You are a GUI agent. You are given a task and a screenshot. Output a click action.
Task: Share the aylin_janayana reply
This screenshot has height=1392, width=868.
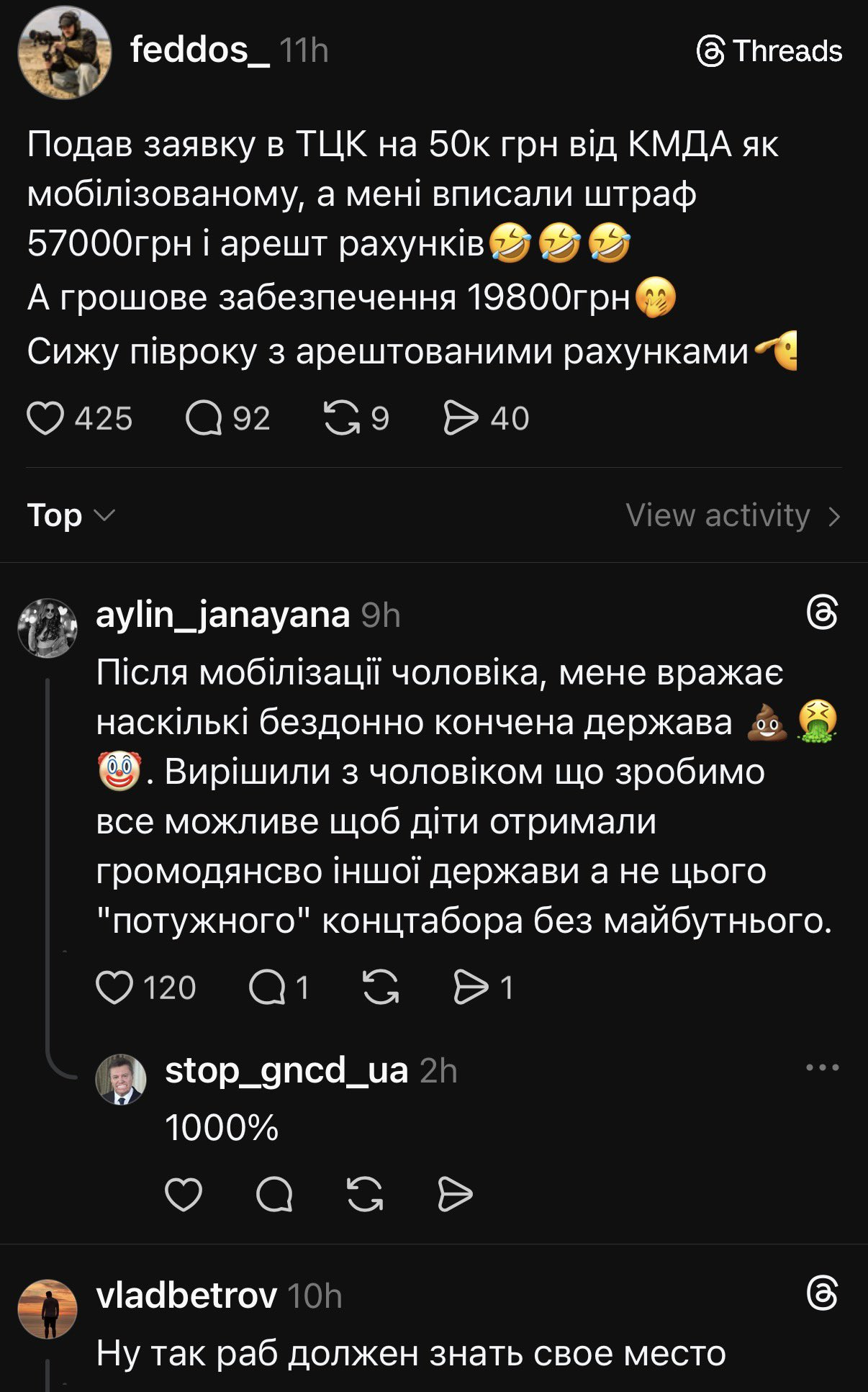tap(471, 987)
